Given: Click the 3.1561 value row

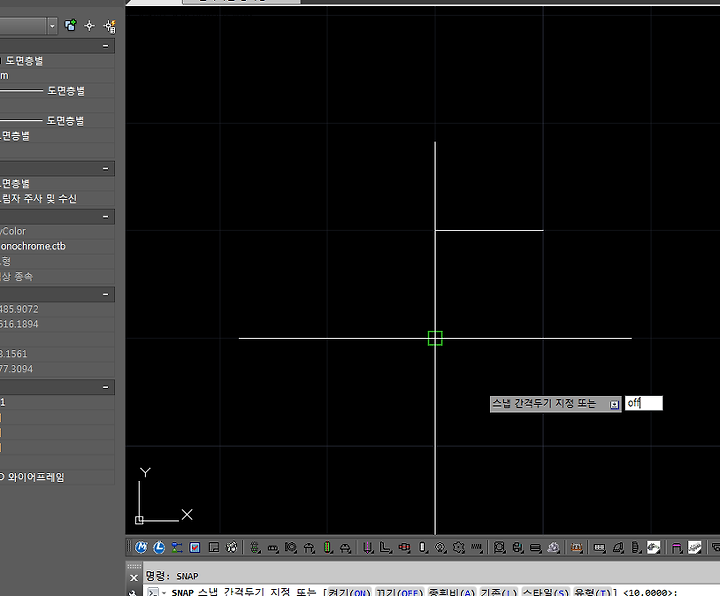Looking at the screenshot, I should point(57,354).
